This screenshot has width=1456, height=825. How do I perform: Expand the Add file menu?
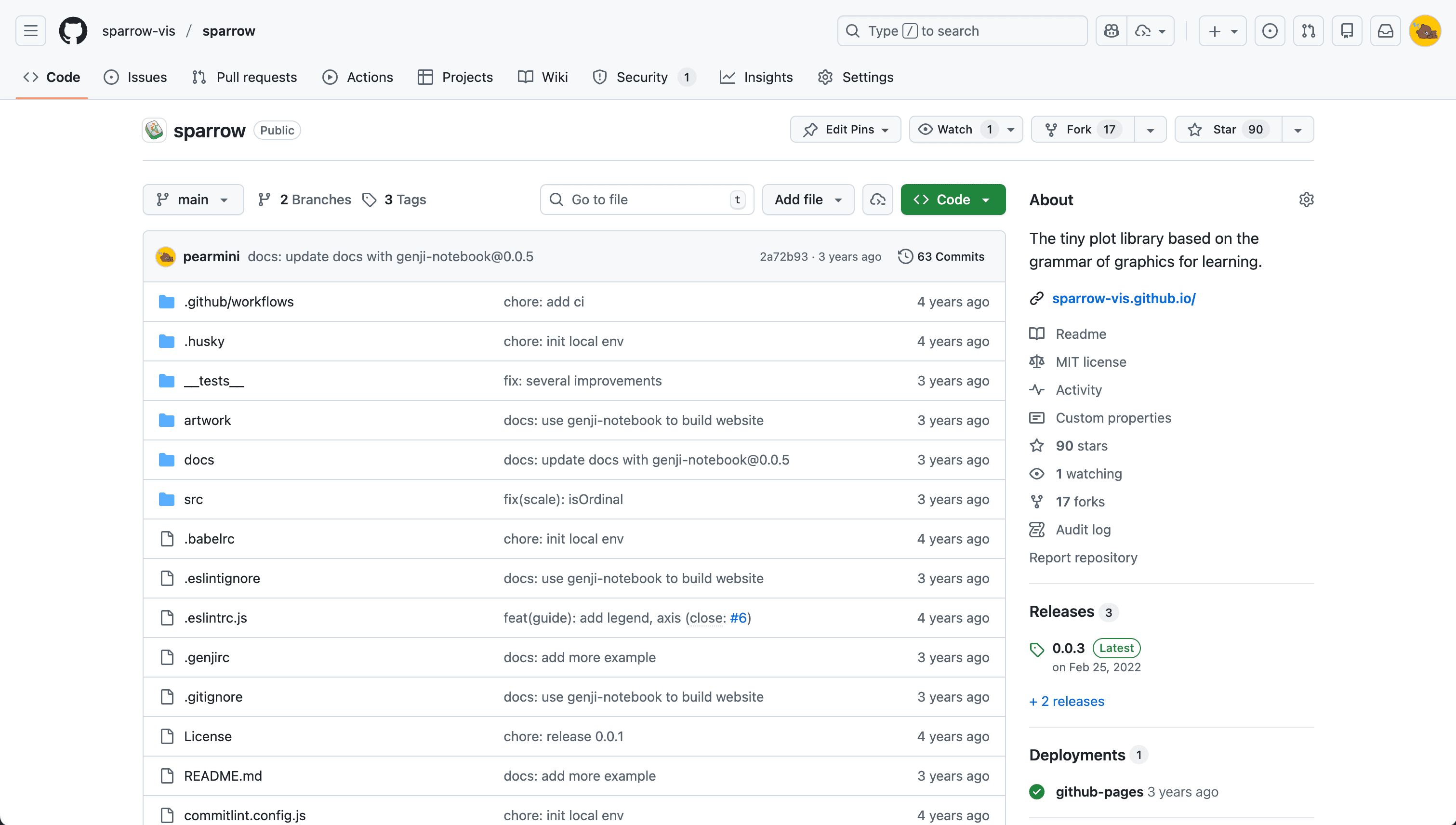(x=807, y=200)
